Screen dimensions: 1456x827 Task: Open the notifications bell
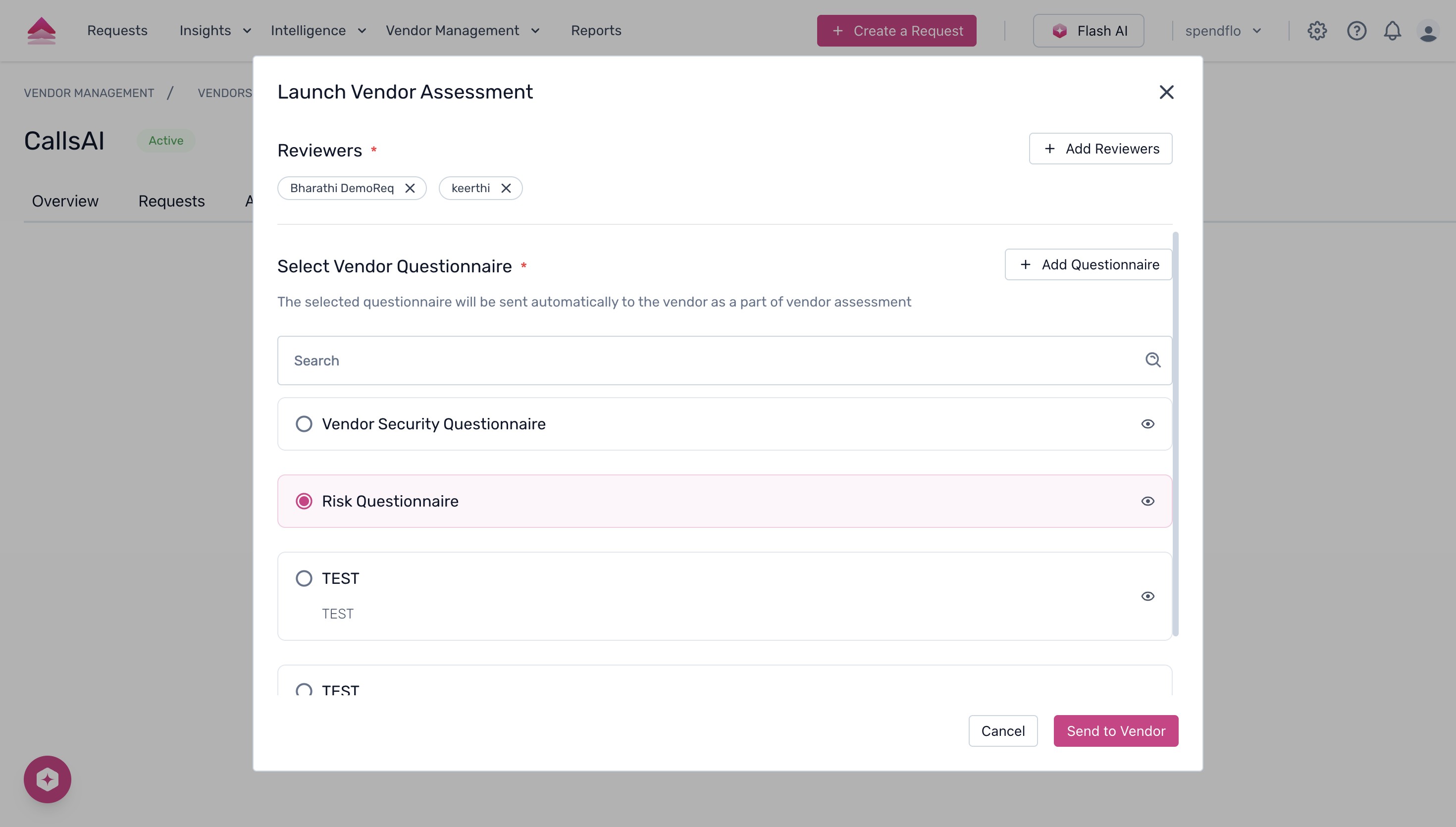click(1393, 31)
